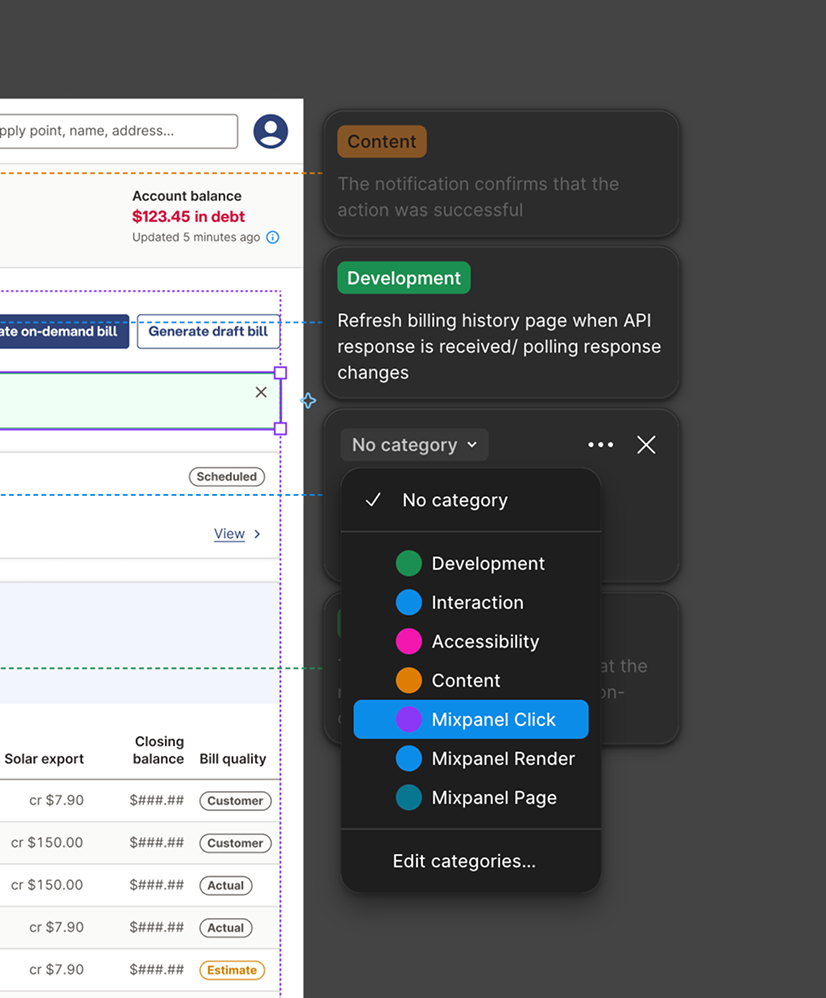
Task: Open the View link
Action: coord(229,534)
